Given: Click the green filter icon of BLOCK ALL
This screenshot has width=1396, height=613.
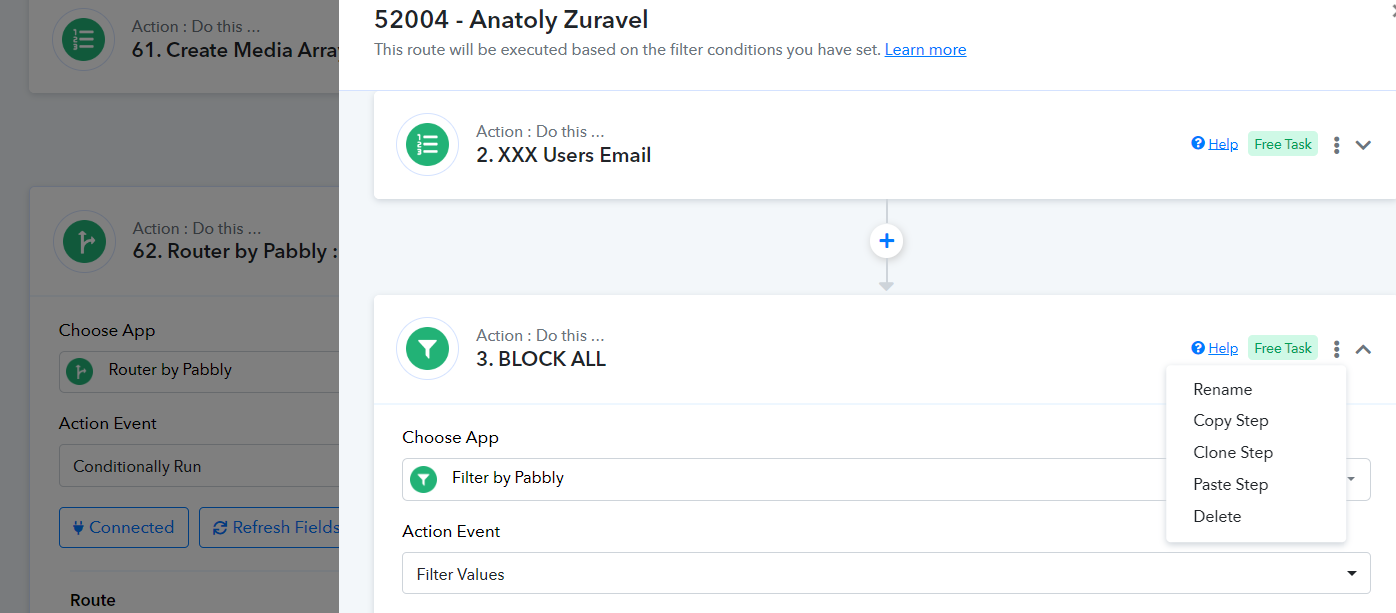Looking at the screenshot, I should [x=427, y=349].
